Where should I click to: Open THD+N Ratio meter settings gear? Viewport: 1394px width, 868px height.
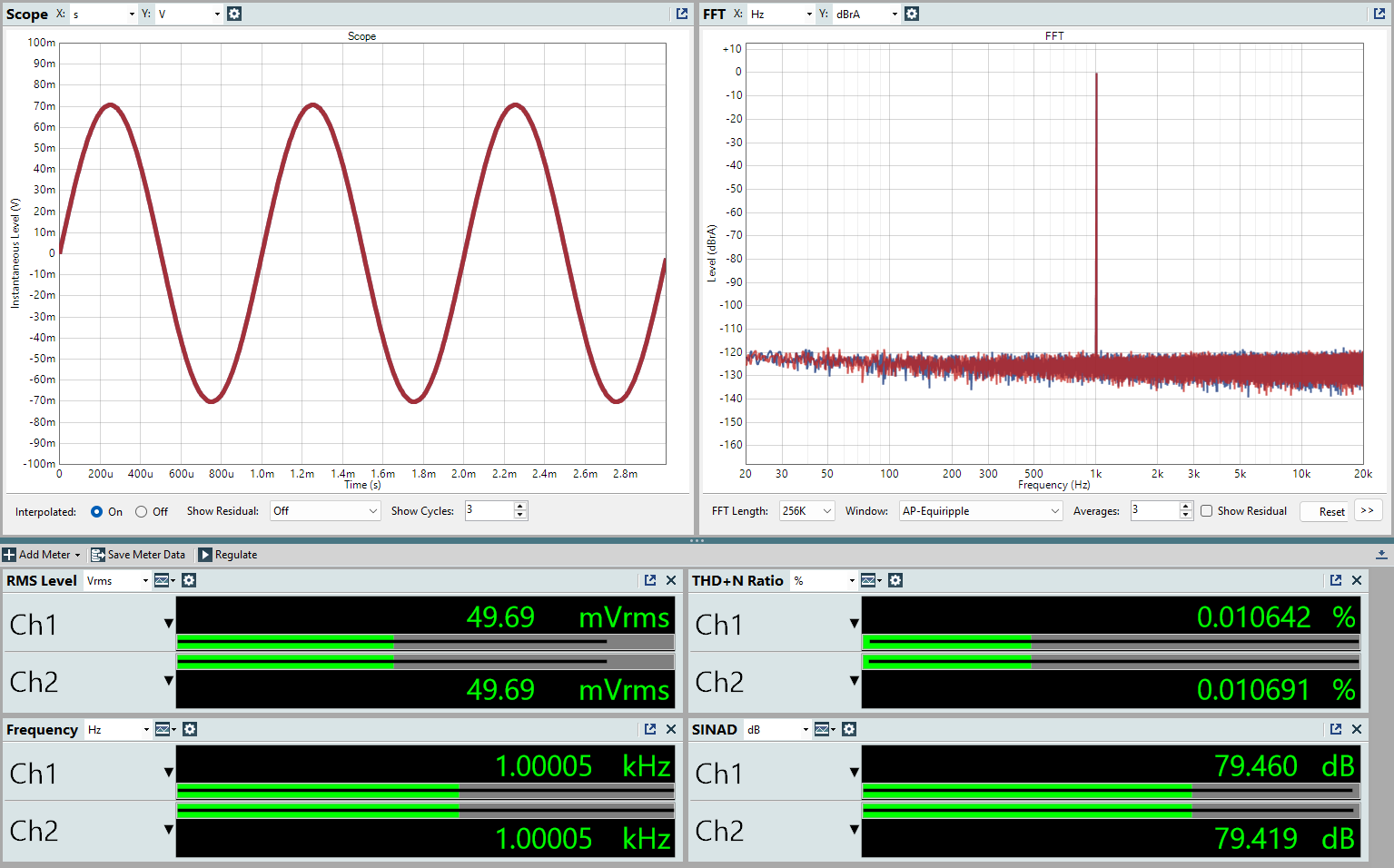[x=895, y=580]
